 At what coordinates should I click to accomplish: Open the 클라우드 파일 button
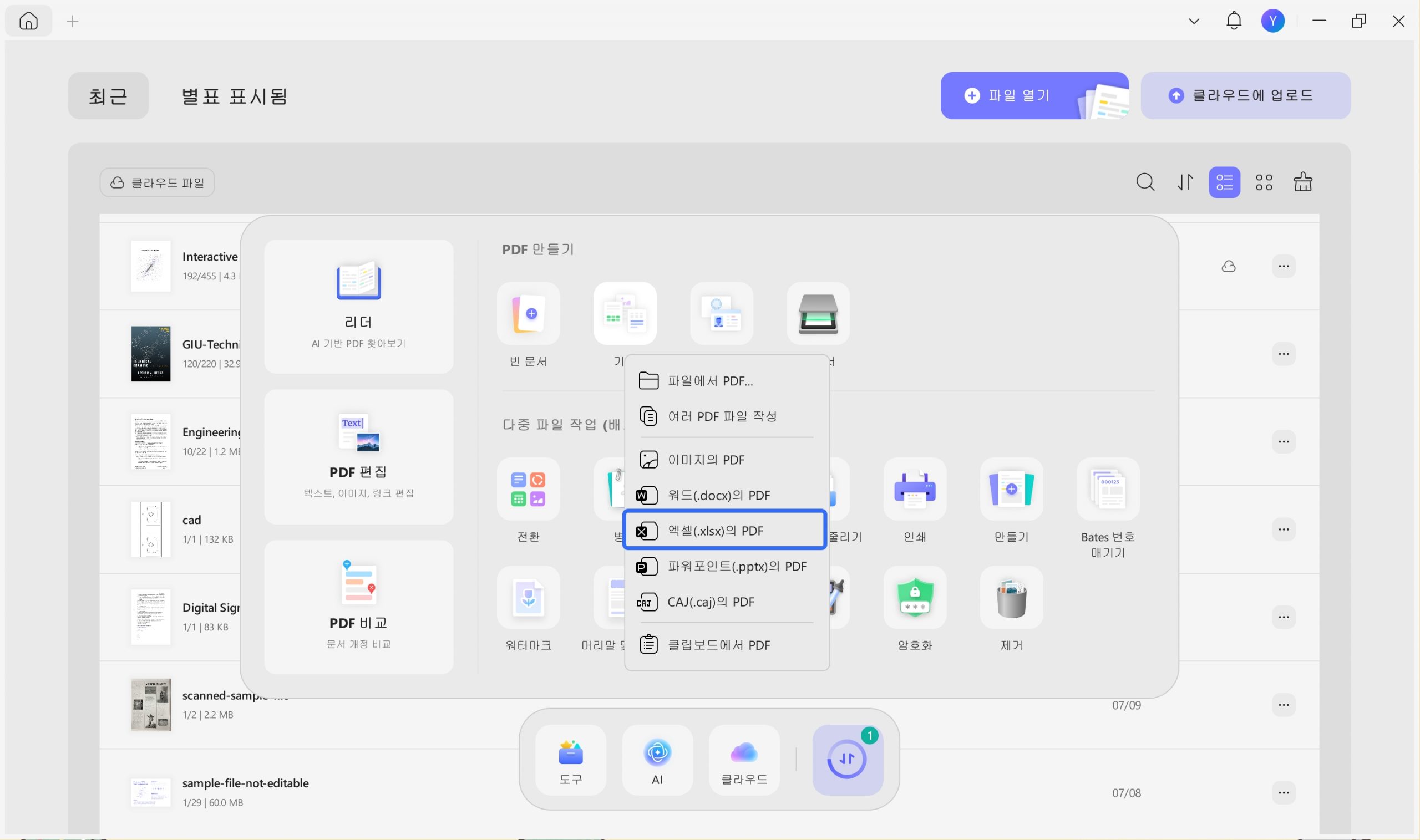(157, 182)
